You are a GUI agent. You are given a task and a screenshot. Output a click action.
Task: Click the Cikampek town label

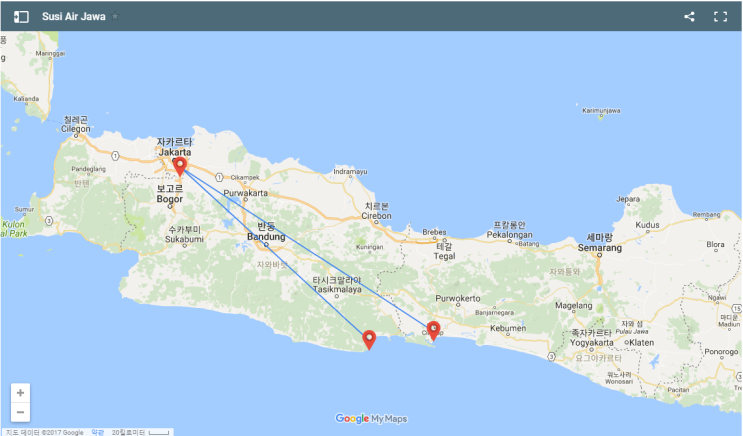[245, 177]
